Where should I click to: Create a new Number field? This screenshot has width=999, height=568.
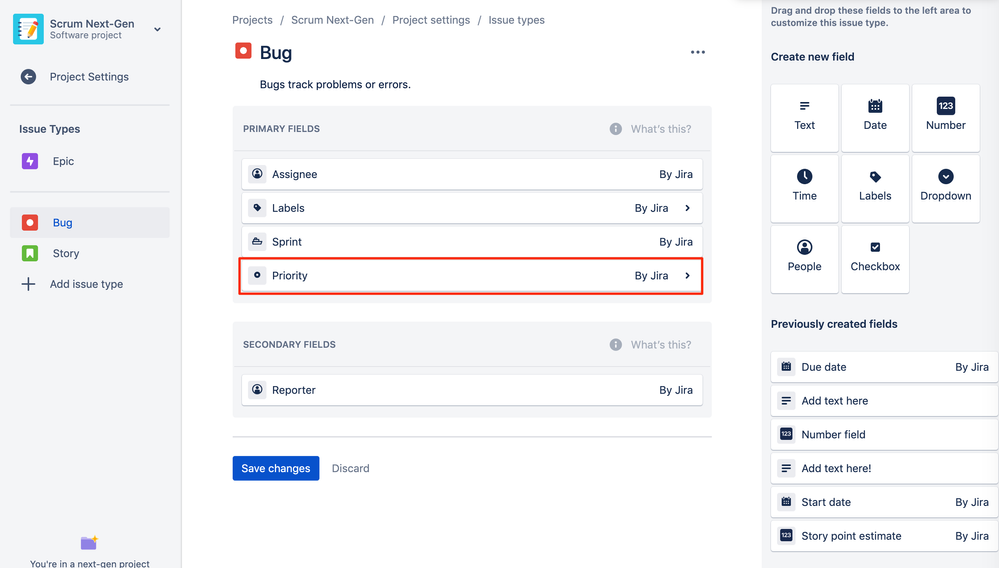click(945, 118)
